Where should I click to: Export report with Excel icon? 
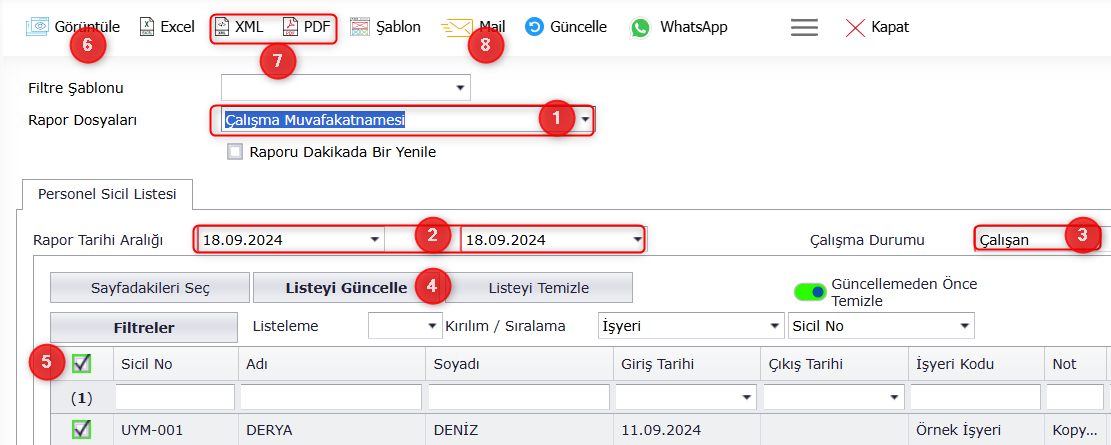point(147,28)
